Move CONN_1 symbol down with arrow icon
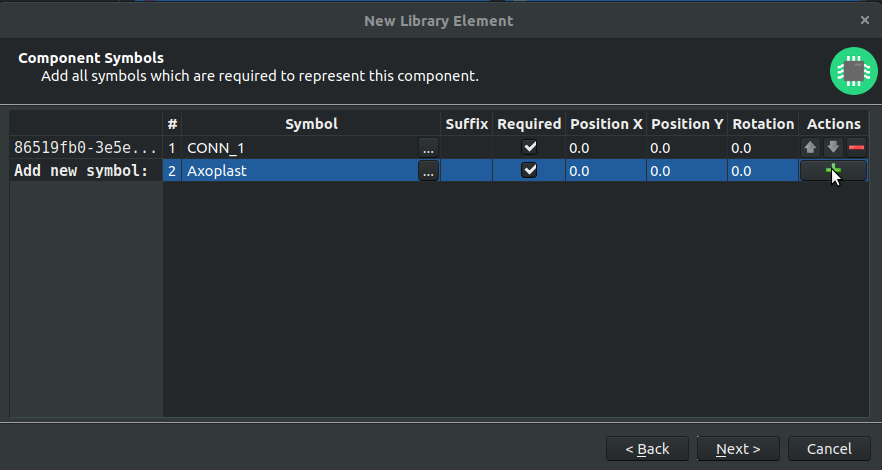The height and width of the screenshot is (470, 882). pyautogui.click(x=833, y=147)
